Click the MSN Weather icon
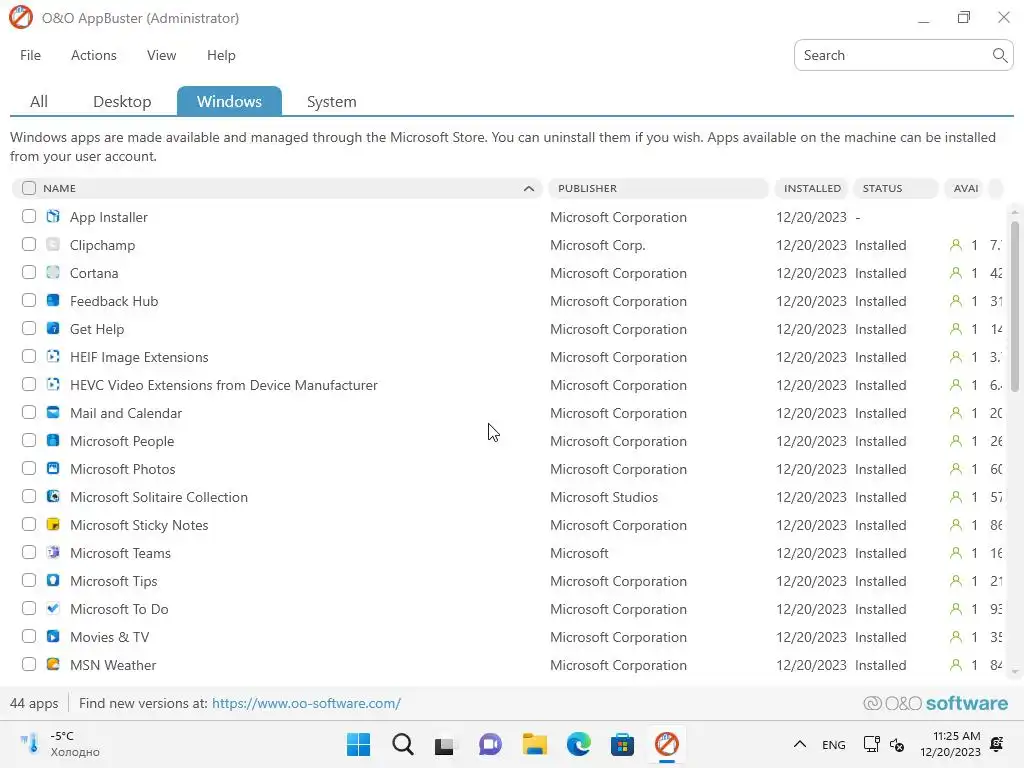Image resolution: width=1024 pixels, height=768 pixels. [53, 665]
